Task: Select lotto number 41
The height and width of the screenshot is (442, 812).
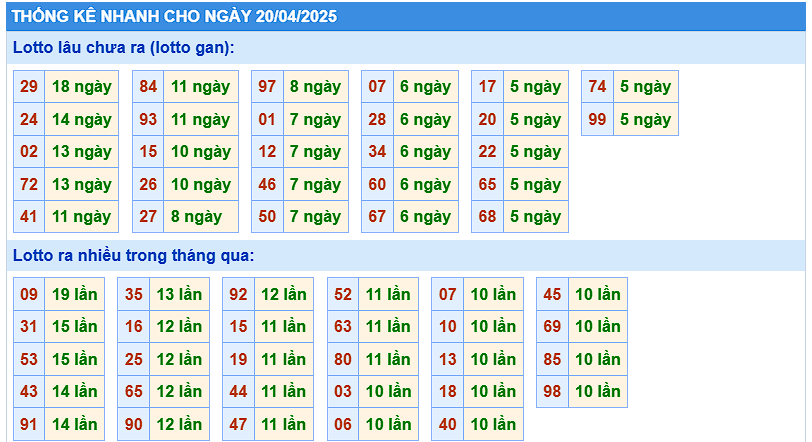Action: pyautogui.click(x=29, y=216)
